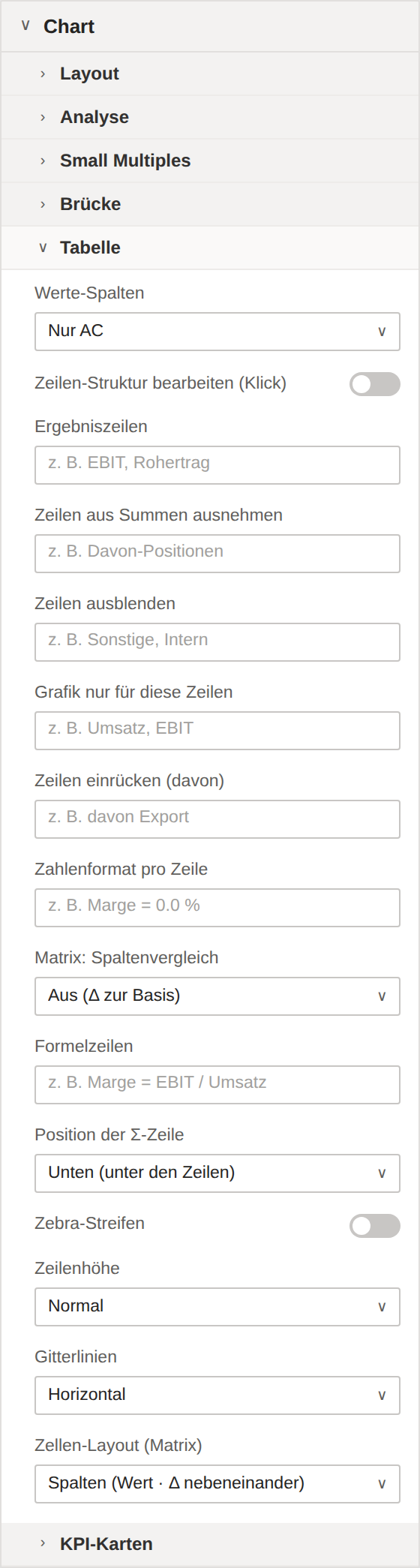Click the Grafik nur für diese Zeilen field
The width and height of the screenshot is (420, 1568).
217,731
